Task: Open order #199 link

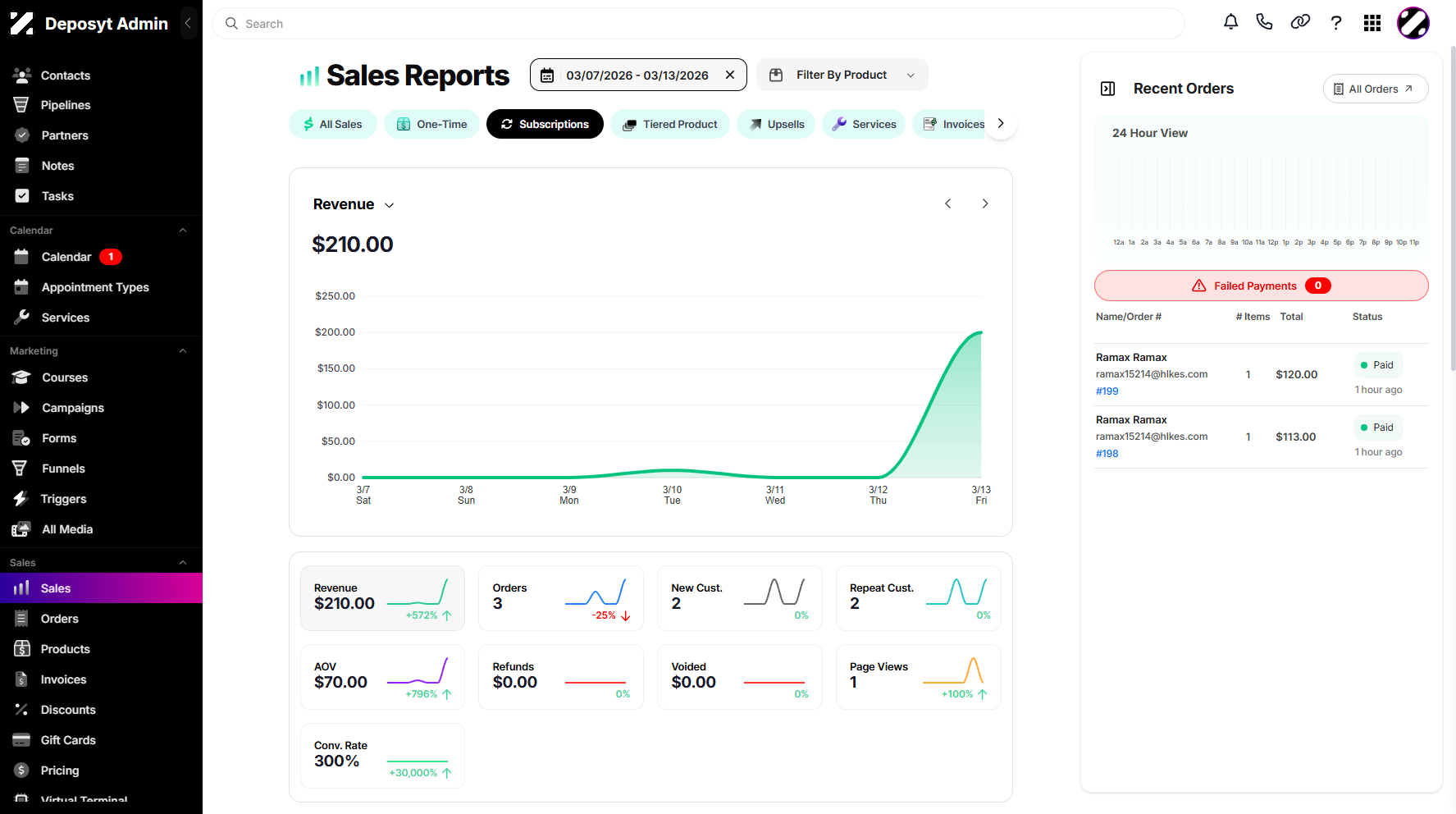Action: point(1107,391)
